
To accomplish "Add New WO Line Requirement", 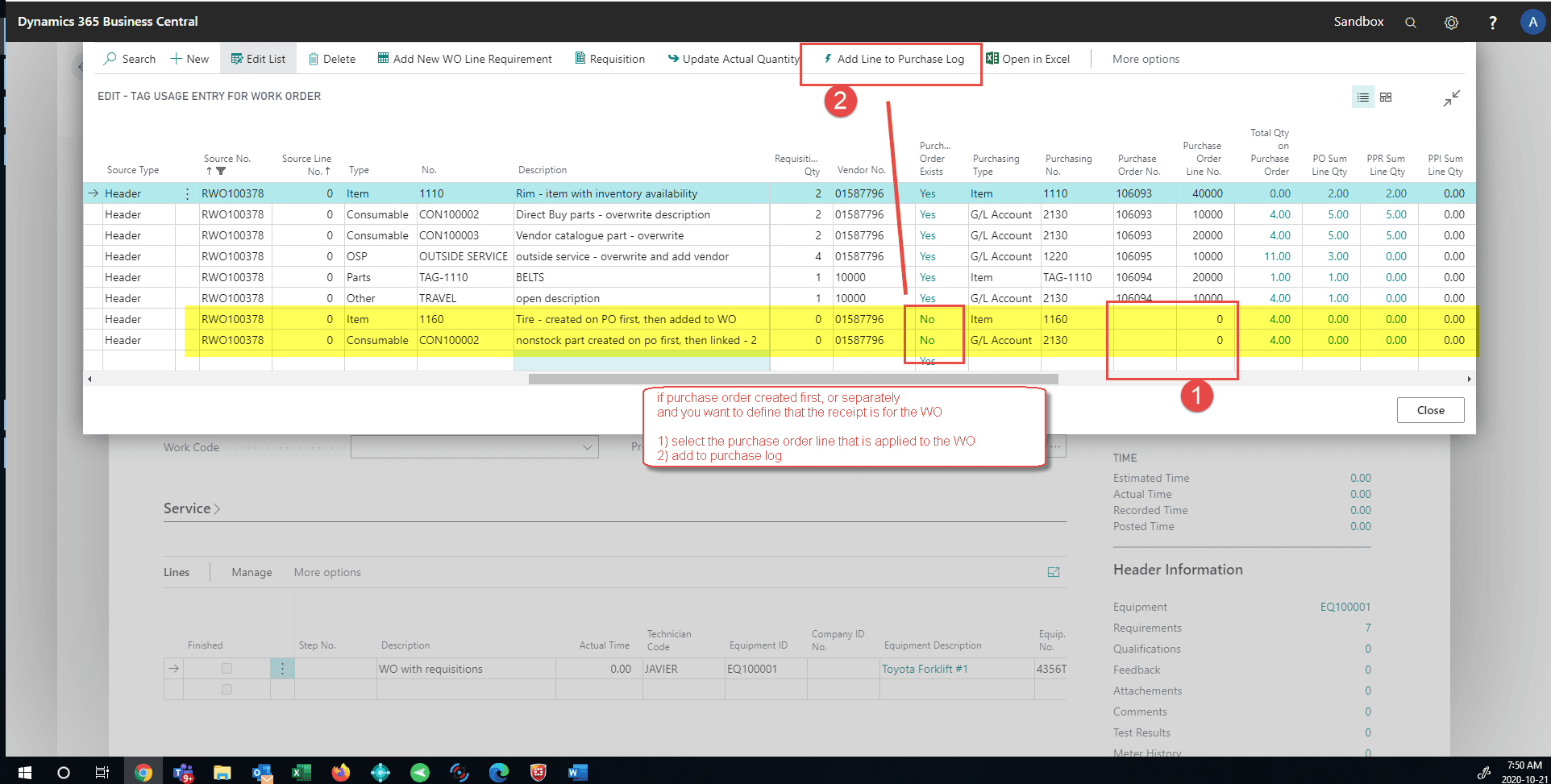I will pyautogui.click(x=465, y=59).
